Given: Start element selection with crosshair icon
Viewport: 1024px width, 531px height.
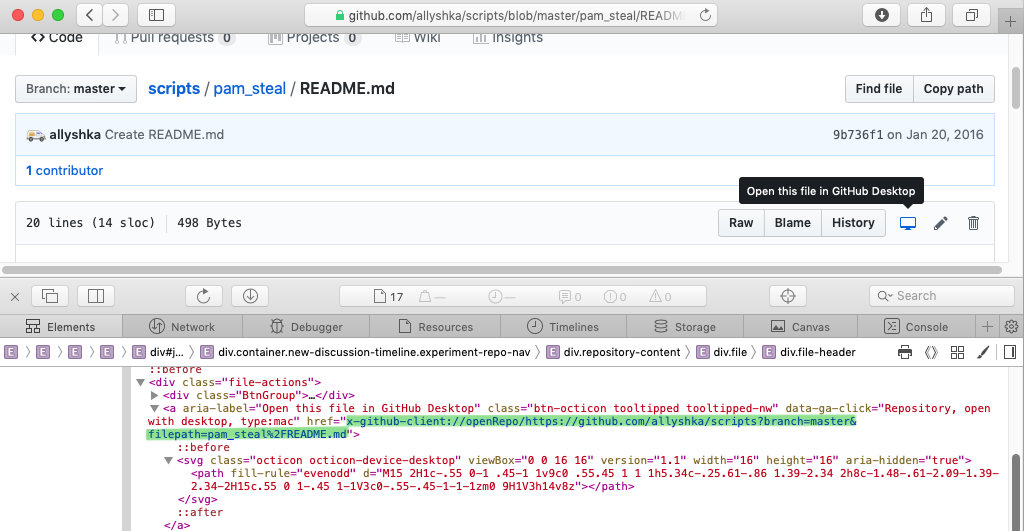Looking at the screenshot, I should (787, 296).
